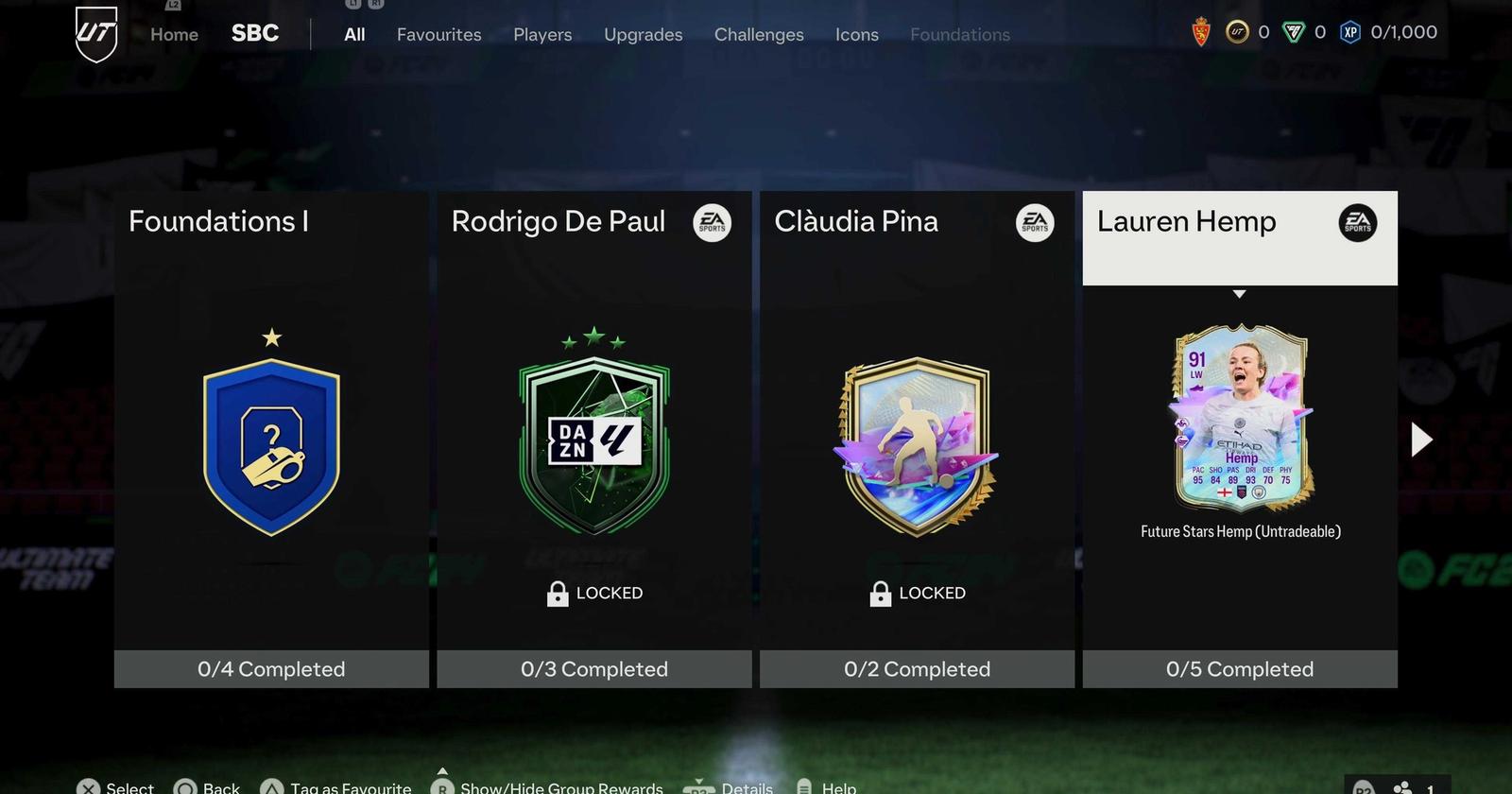Click the green points shield icon
This screenshot has height=794, width=1512.
pos(1293,32)
